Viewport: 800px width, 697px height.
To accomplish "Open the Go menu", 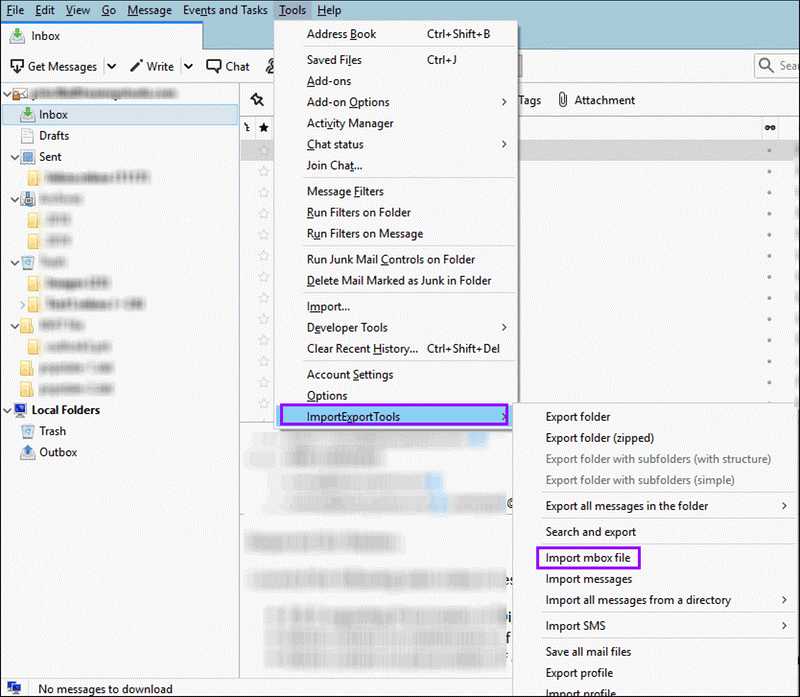I will 108,10.
